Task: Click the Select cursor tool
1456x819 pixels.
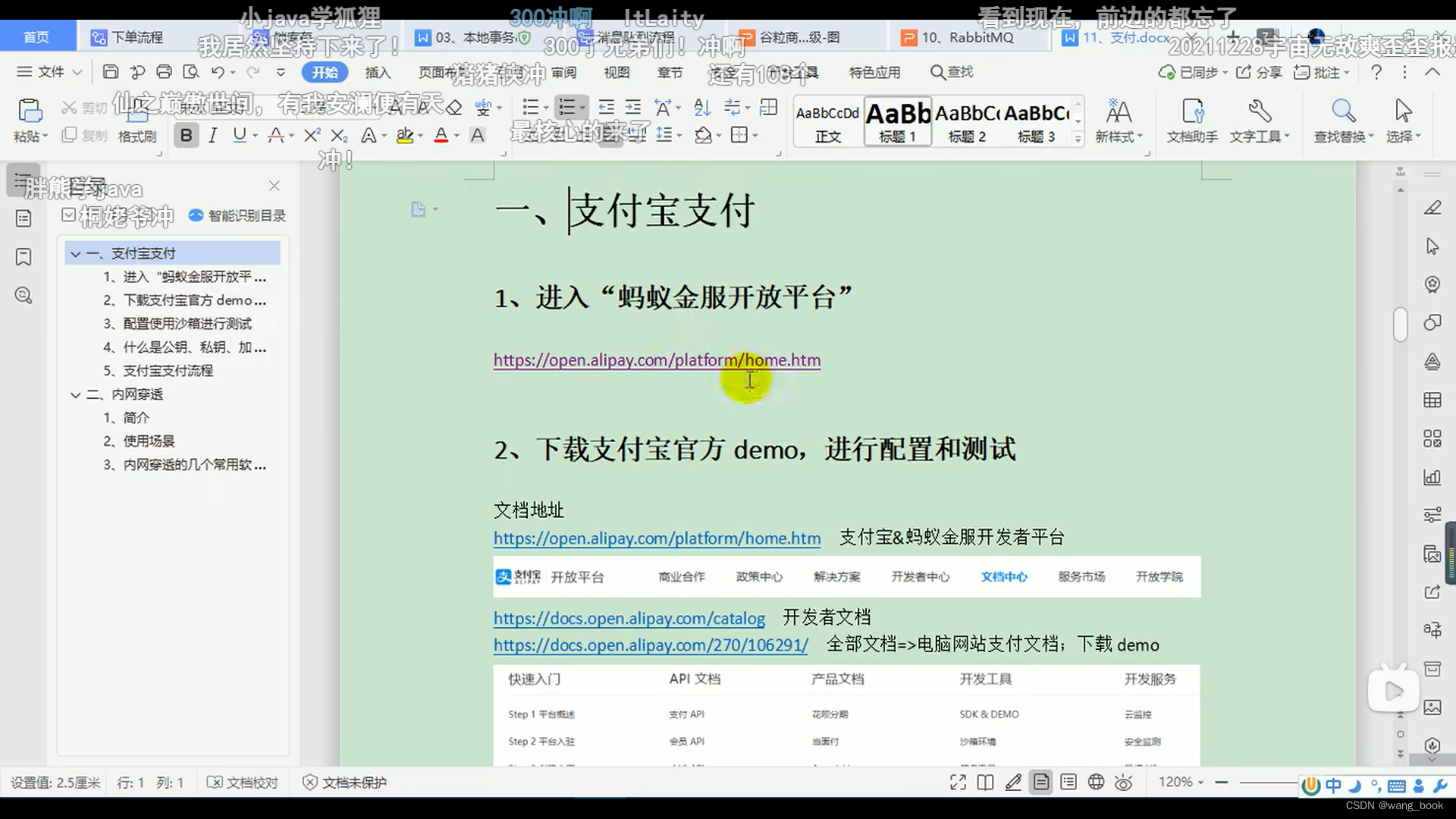Action: [x=1403, y=111]
